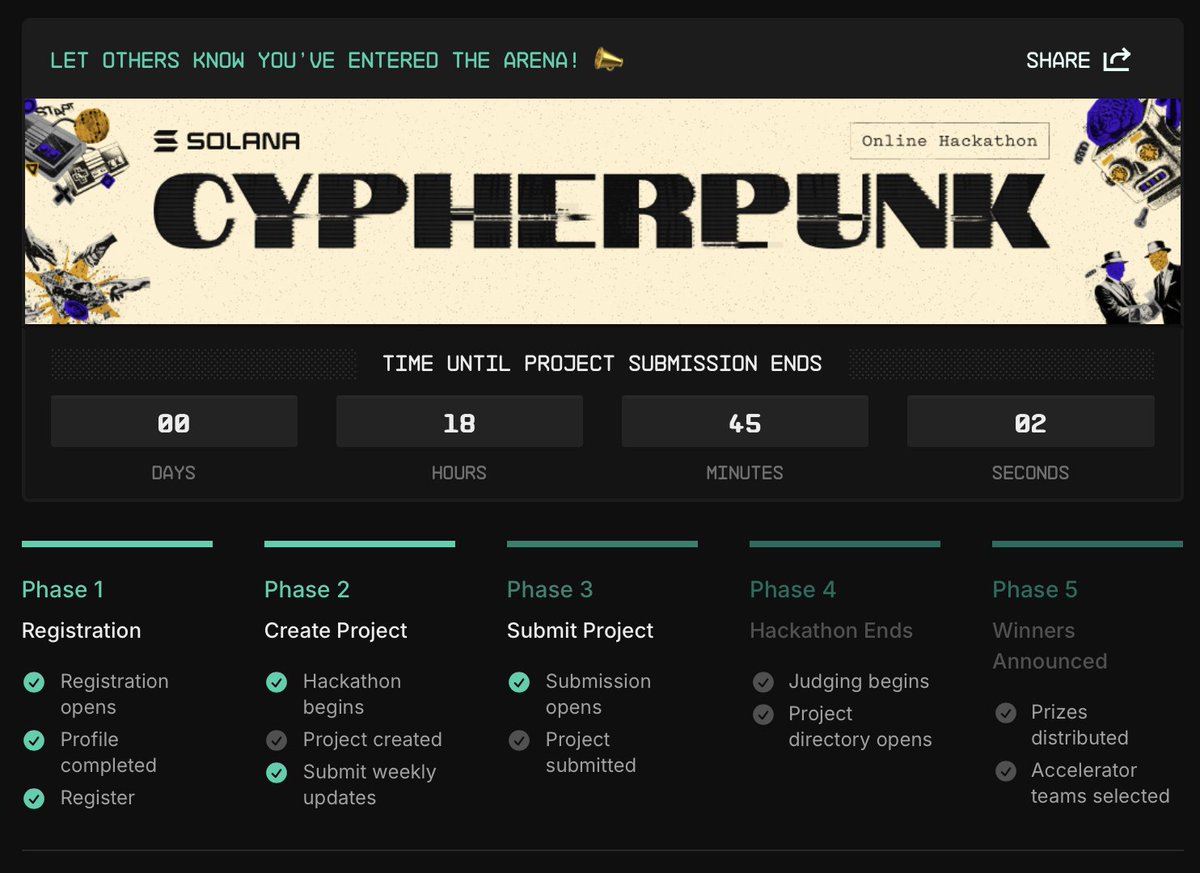
Task: Click the 'Let others know you've entered the arena' text
Action: [x=314, y=60]
